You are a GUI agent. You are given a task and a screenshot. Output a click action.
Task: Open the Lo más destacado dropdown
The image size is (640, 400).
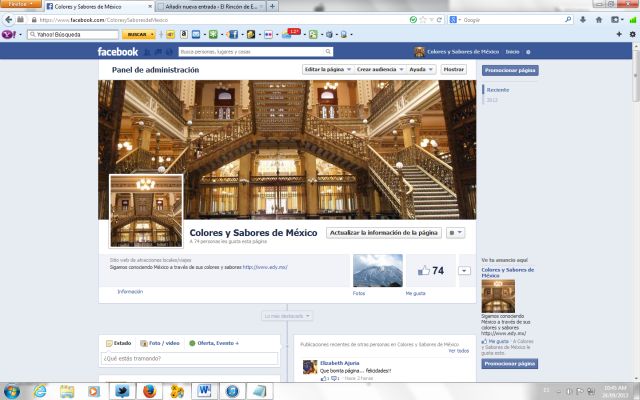[287, 316]
